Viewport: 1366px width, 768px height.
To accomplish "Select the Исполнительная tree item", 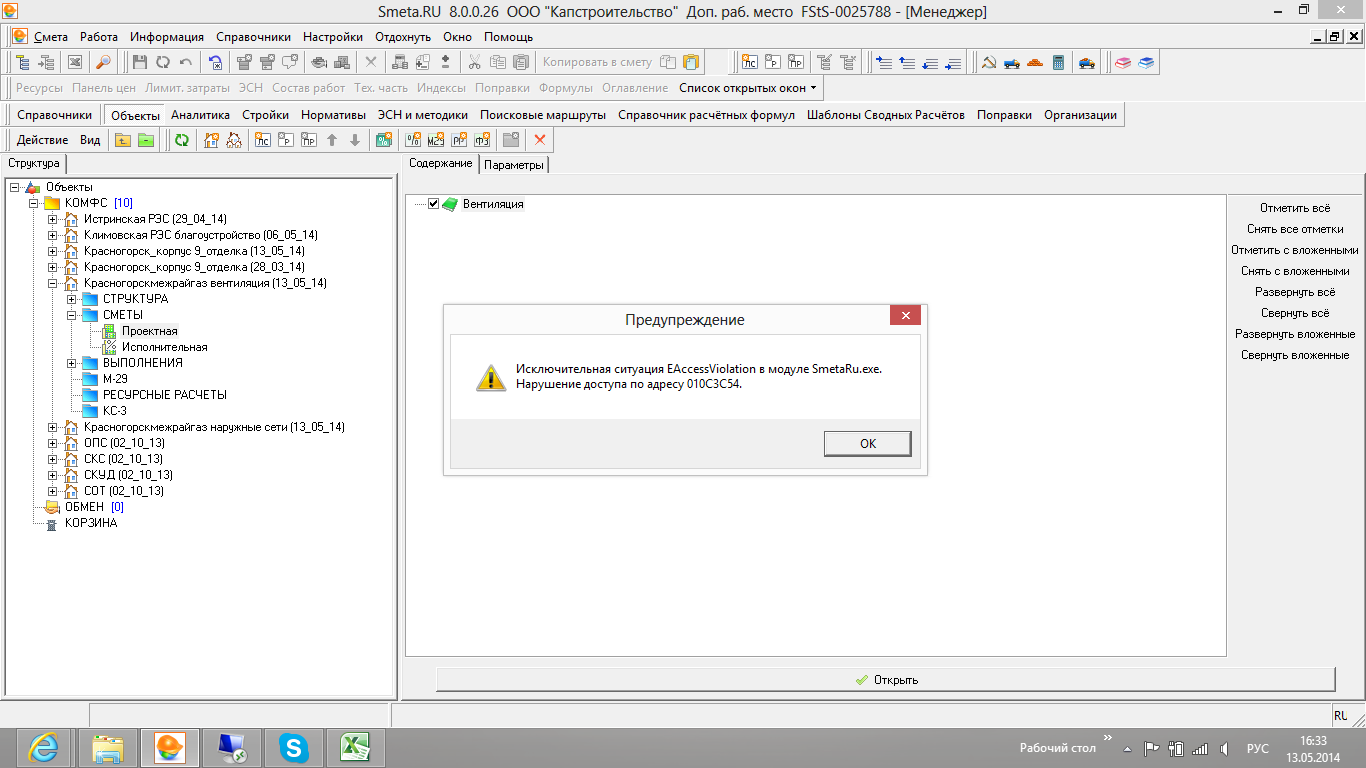I will point(164,347).
